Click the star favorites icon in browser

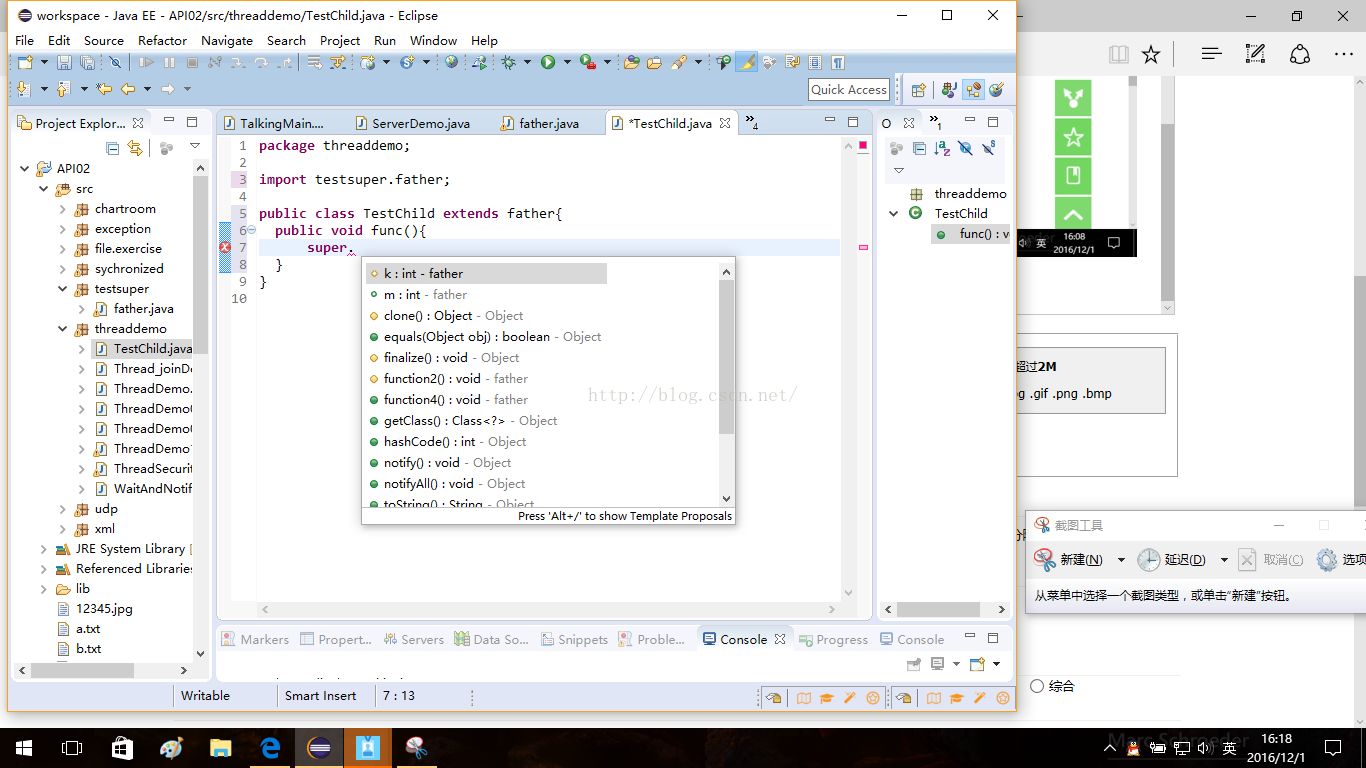coord(1151,54)
